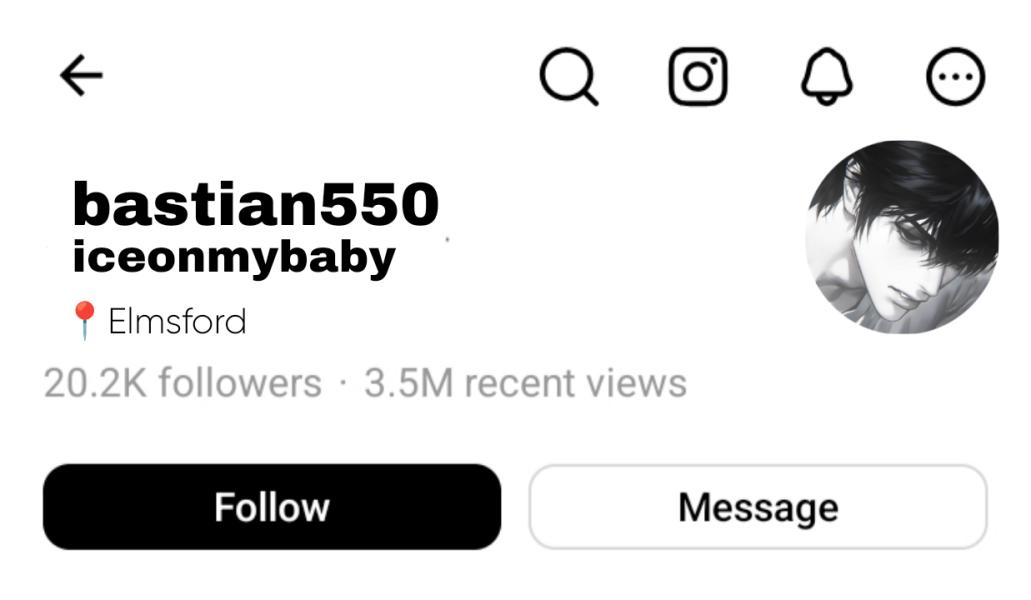This screenshot has width=1031, height=600.
Task: Enable notifications for this profile via bell
Action: tap(827, 76)
